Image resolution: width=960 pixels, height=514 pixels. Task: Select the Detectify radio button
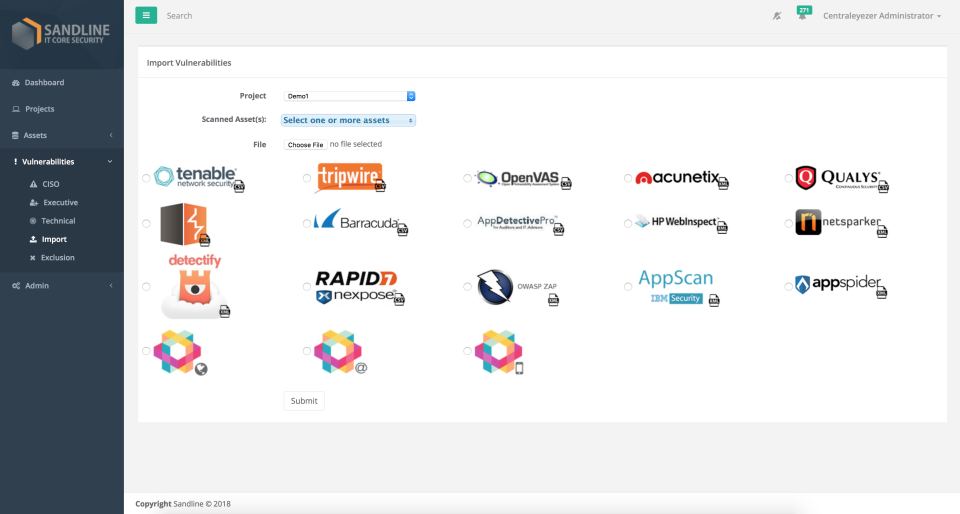[146, 286]
